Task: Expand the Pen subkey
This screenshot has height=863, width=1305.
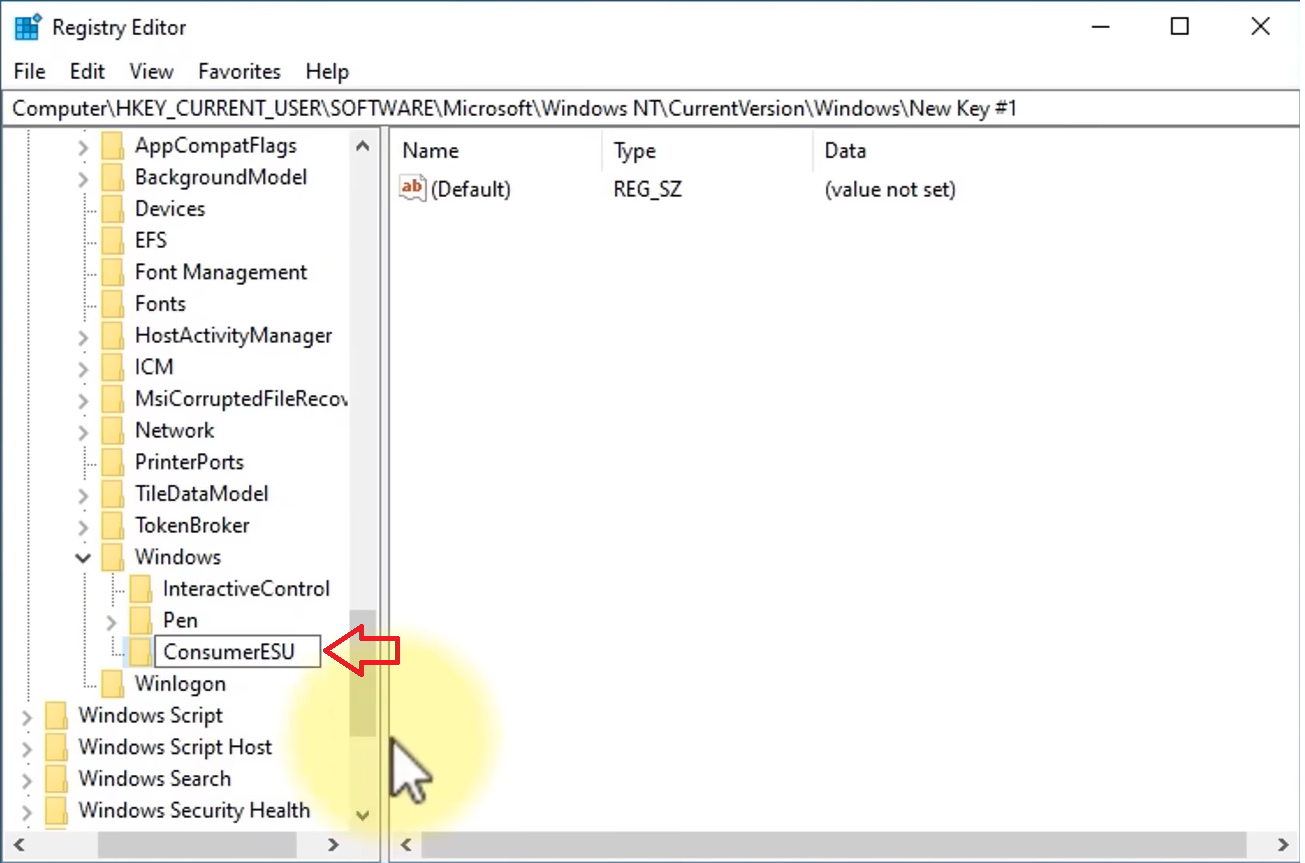Action: [x=111, y=622]
